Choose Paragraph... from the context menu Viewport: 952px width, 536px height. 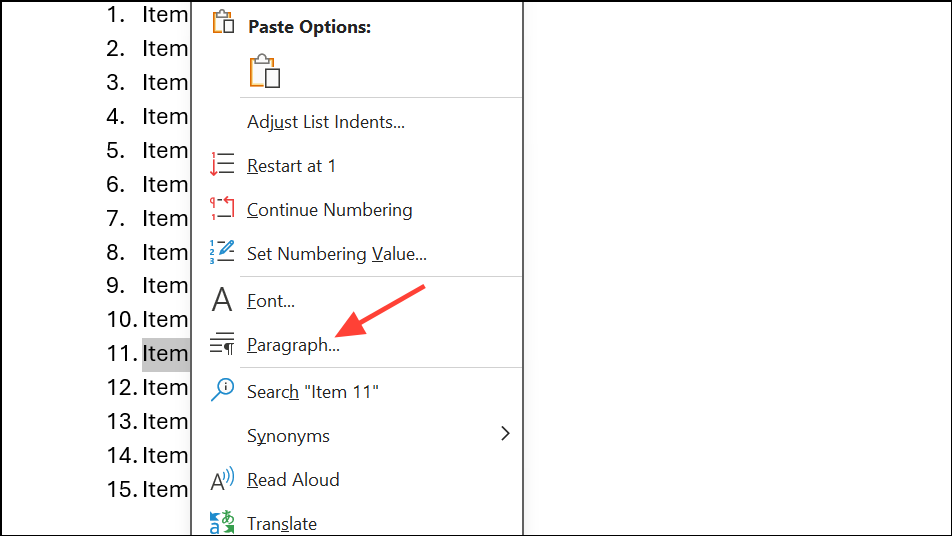(293, 345)
